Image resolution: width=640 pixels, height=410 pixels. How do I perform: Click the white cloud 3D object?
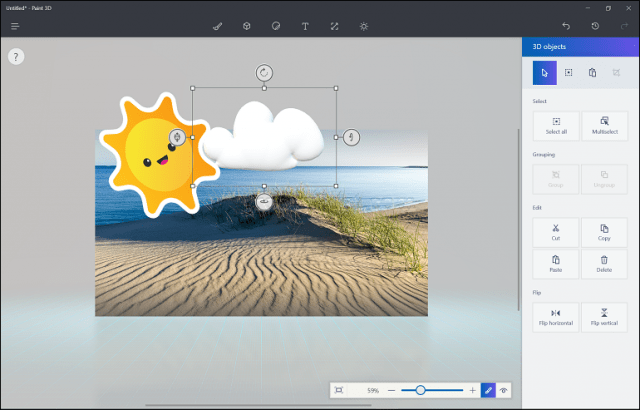[x=264, y=137]
